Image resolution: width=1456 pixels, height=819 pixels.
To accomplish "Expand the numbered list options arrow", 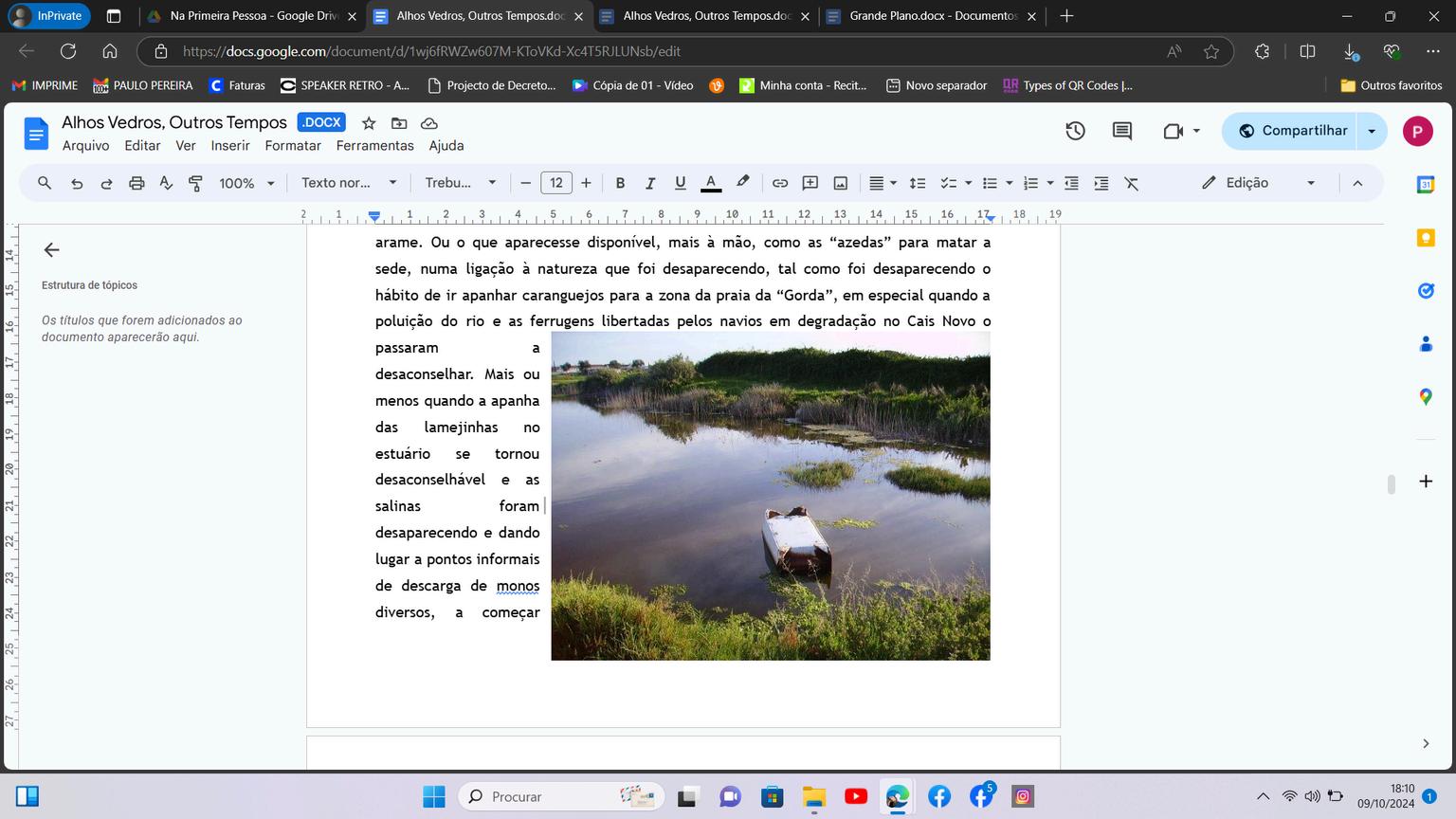I will pos(1050,183).
